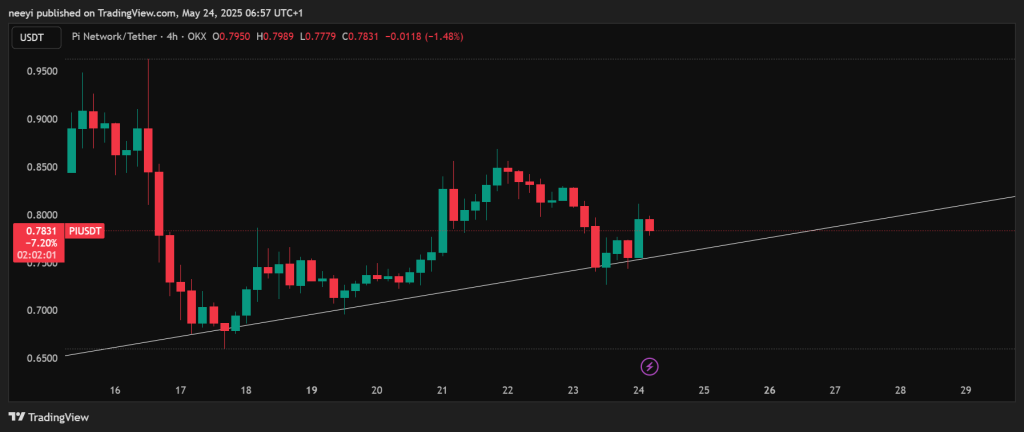Click the date 20 on the time axis
The width and height of the screenshot is (1024, 432).
(x=377, y=391)
